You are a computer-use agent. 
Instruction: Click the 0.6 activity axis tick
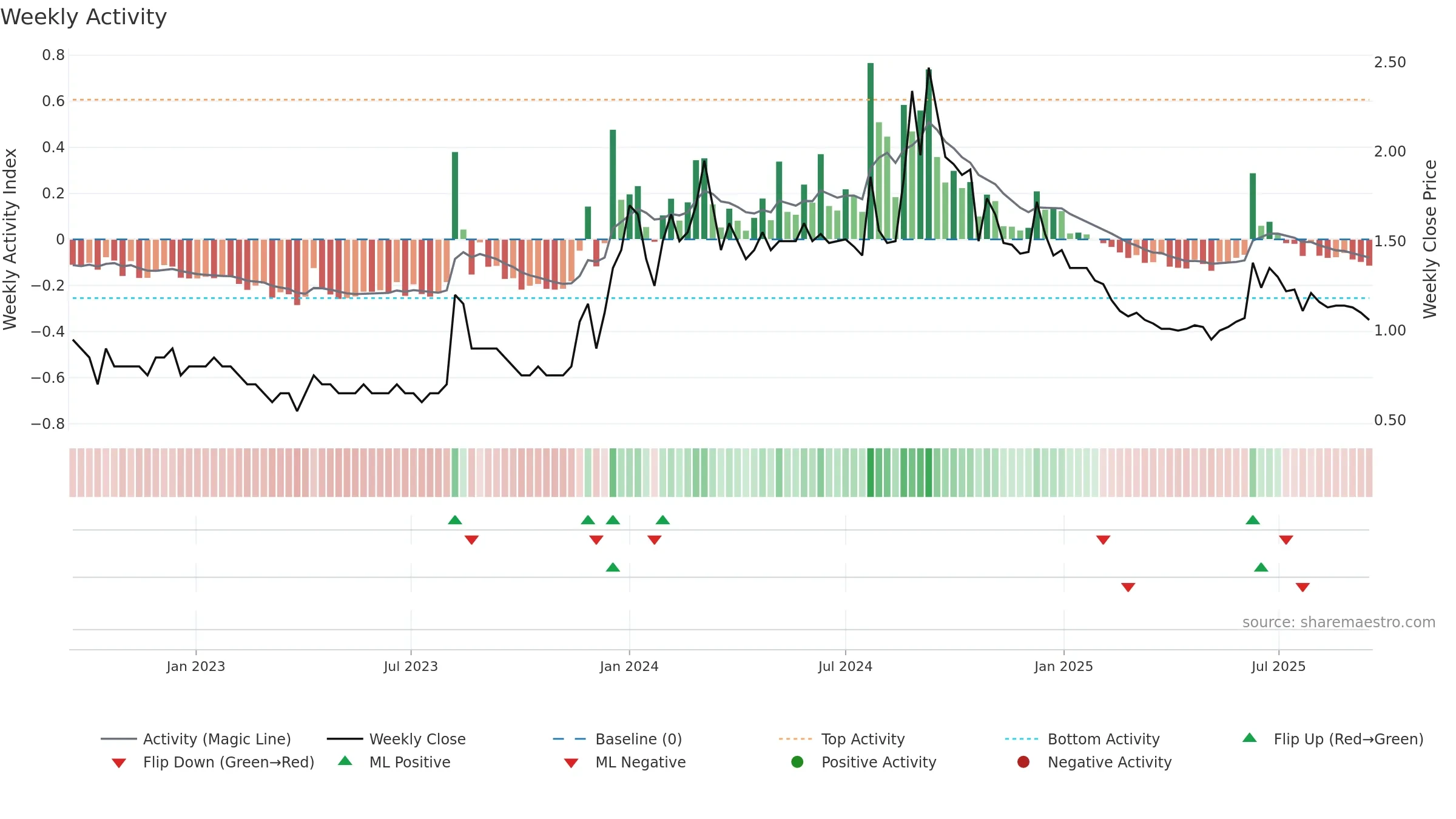pos(53,101)
